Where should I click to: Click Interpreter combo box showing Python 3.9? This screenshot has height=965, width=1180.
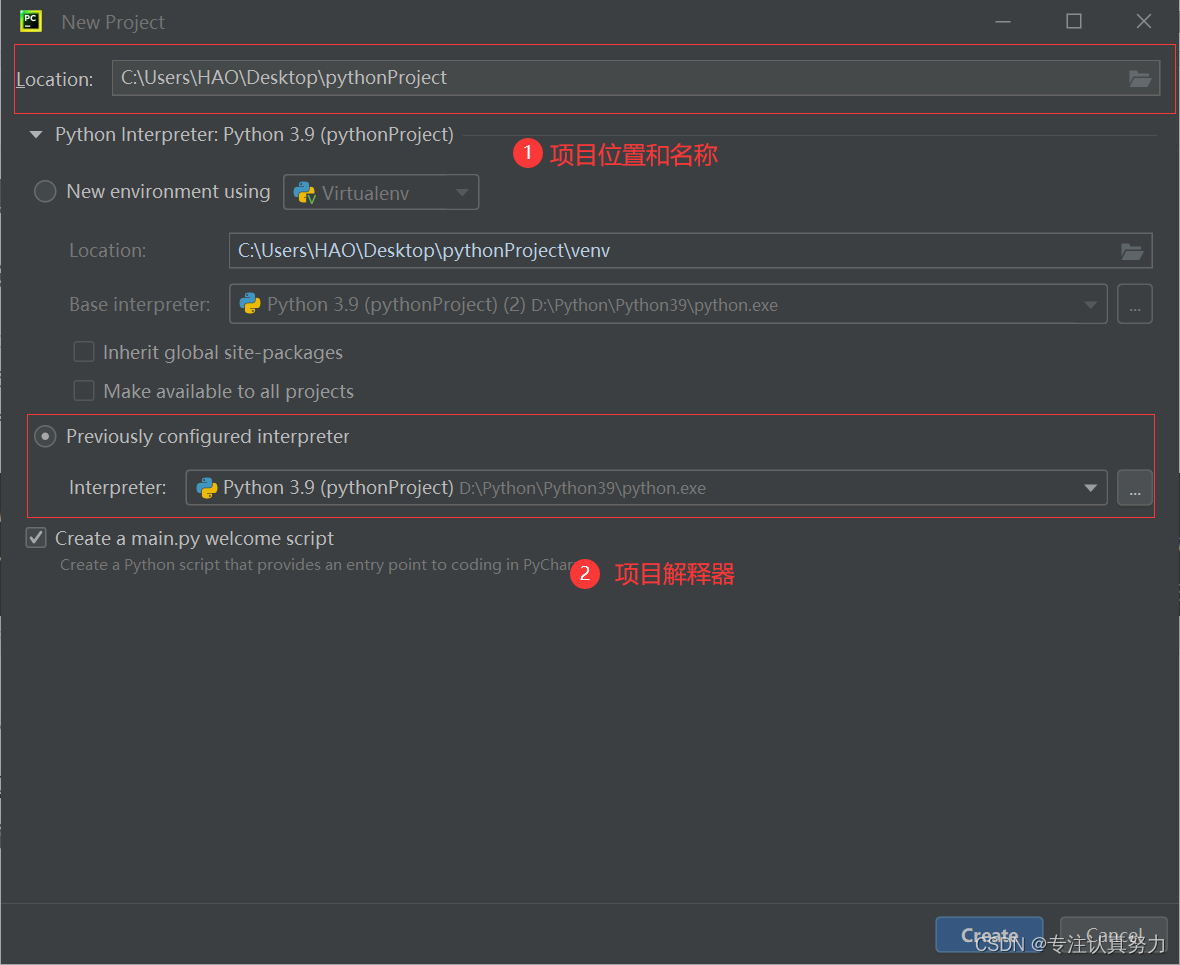(x=646, y=488)
